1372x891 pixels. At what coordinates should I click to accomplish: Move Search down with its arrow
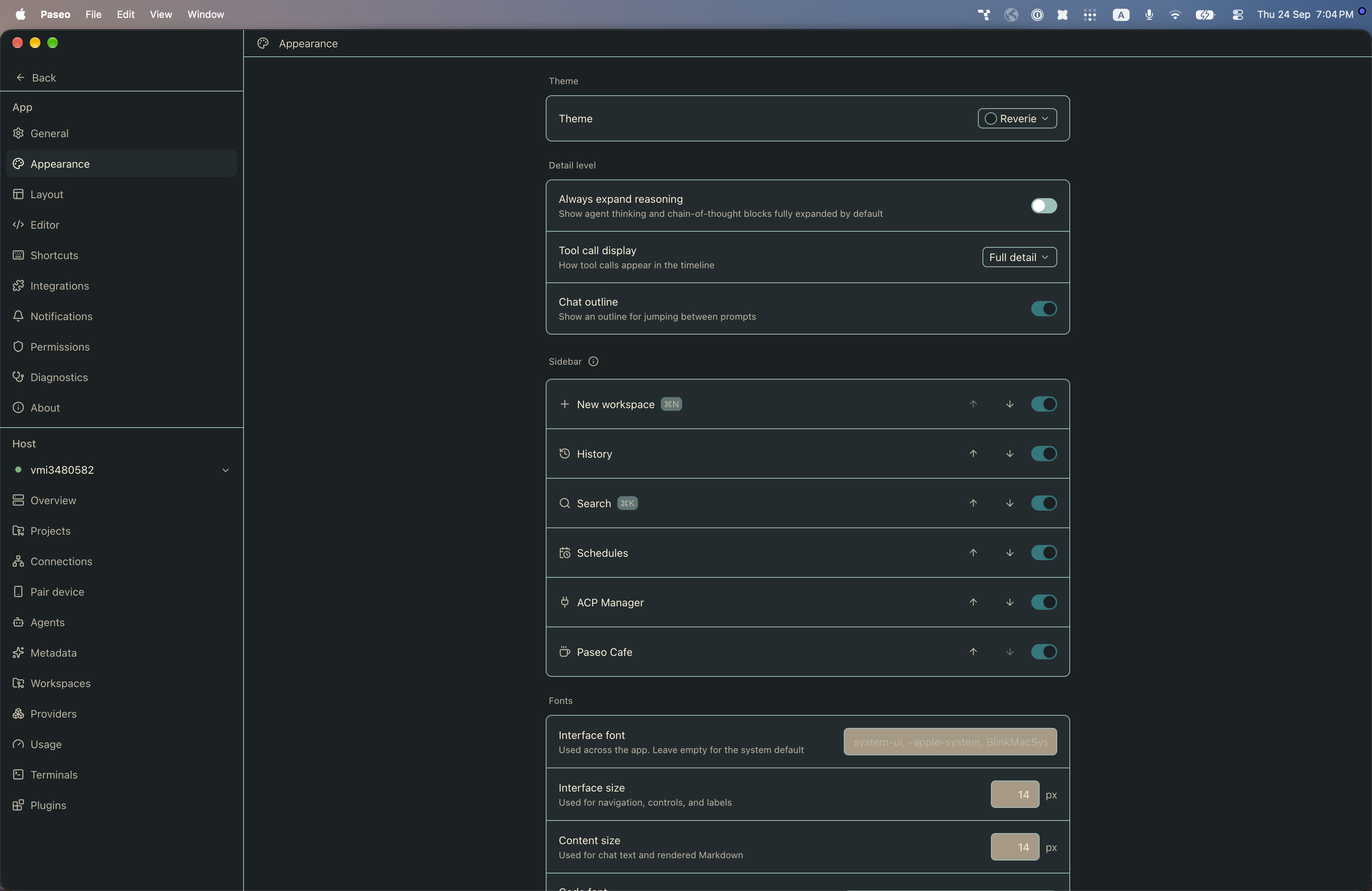coord(1010,503)
